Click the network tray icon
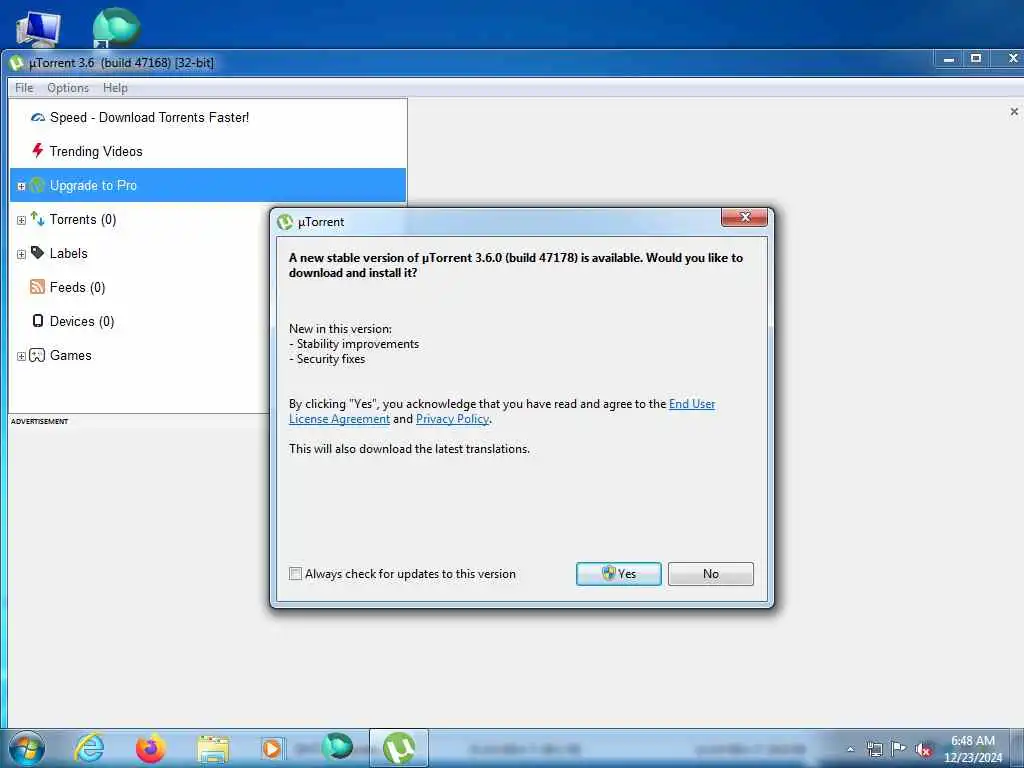 click(874, 749)
